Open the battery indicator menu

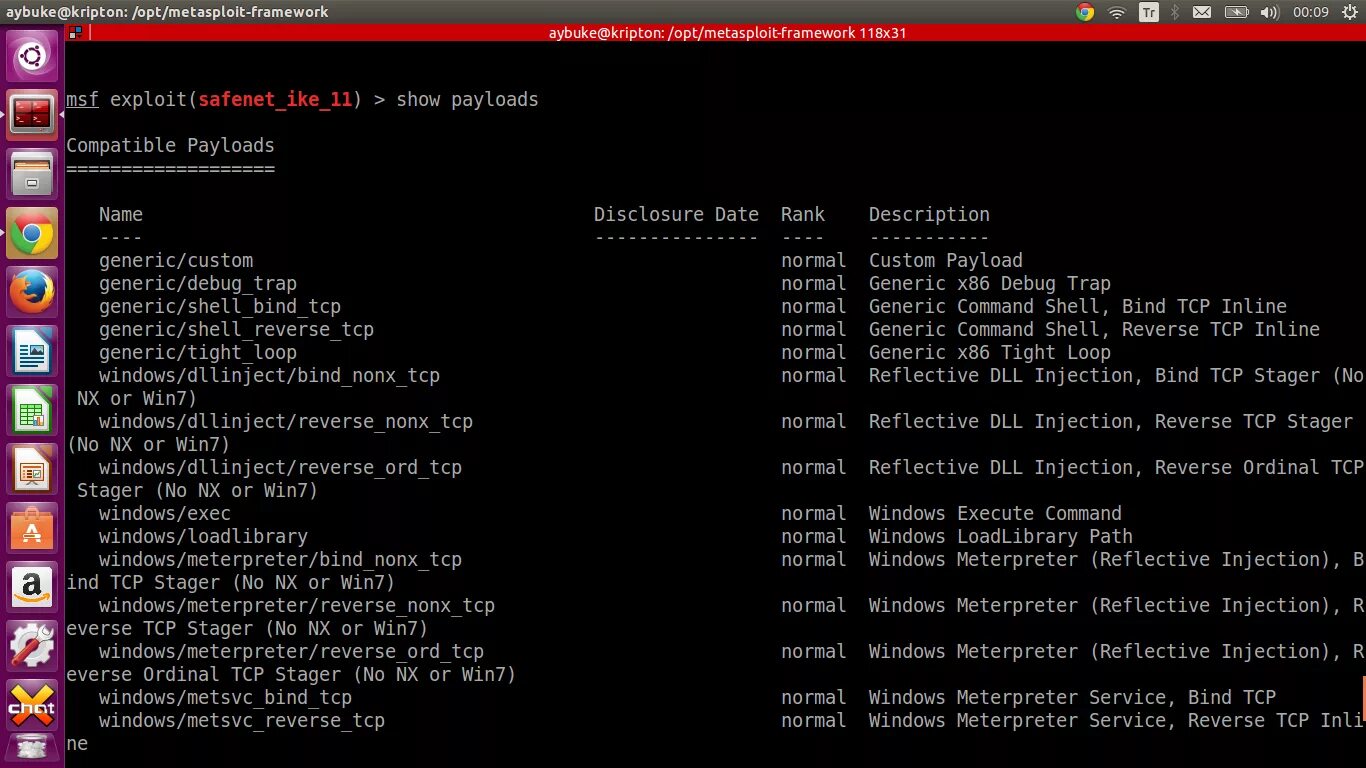pos(1236,12)
